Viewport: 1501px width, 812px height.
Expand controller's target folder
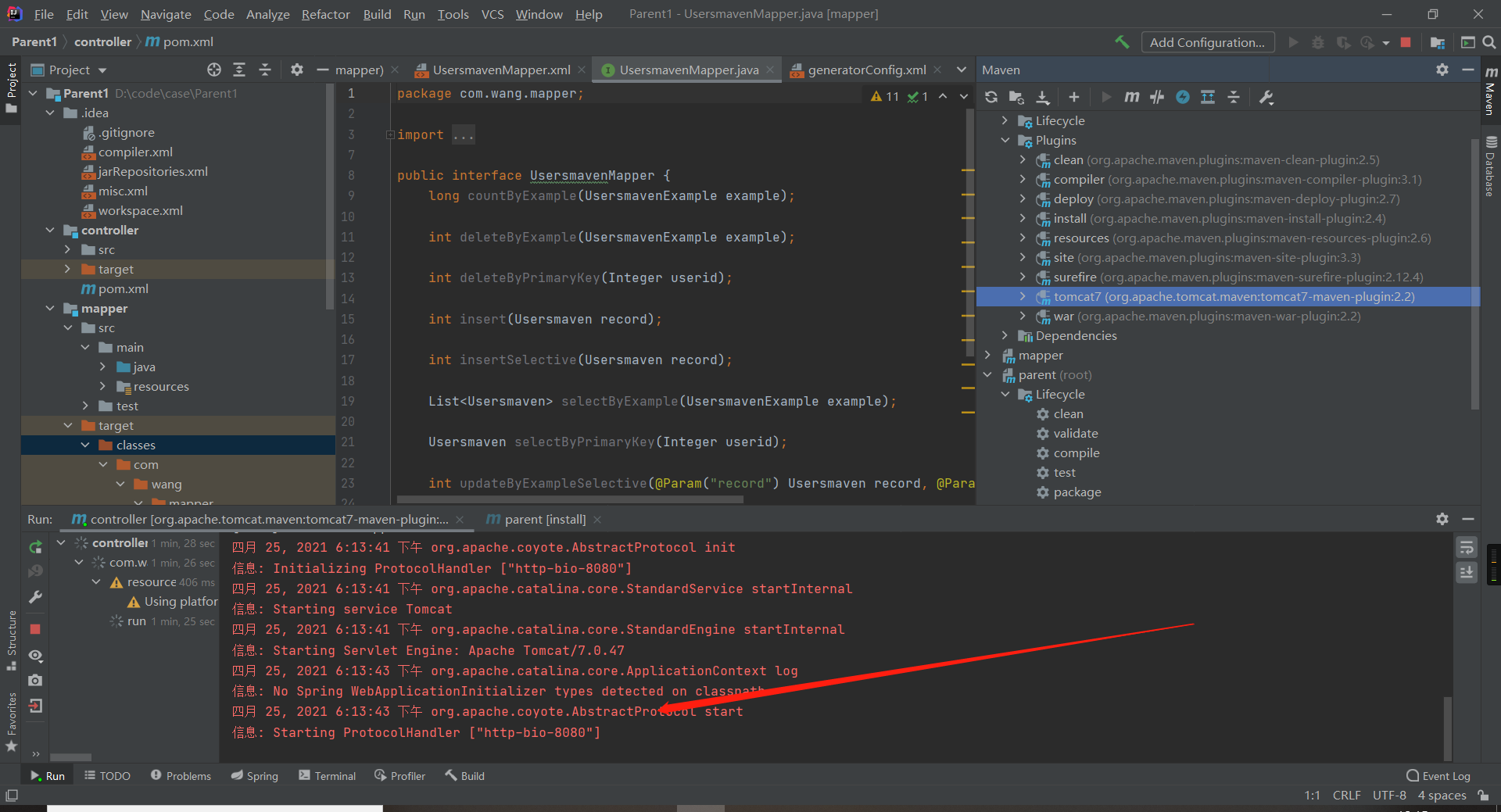click(67, 269)
